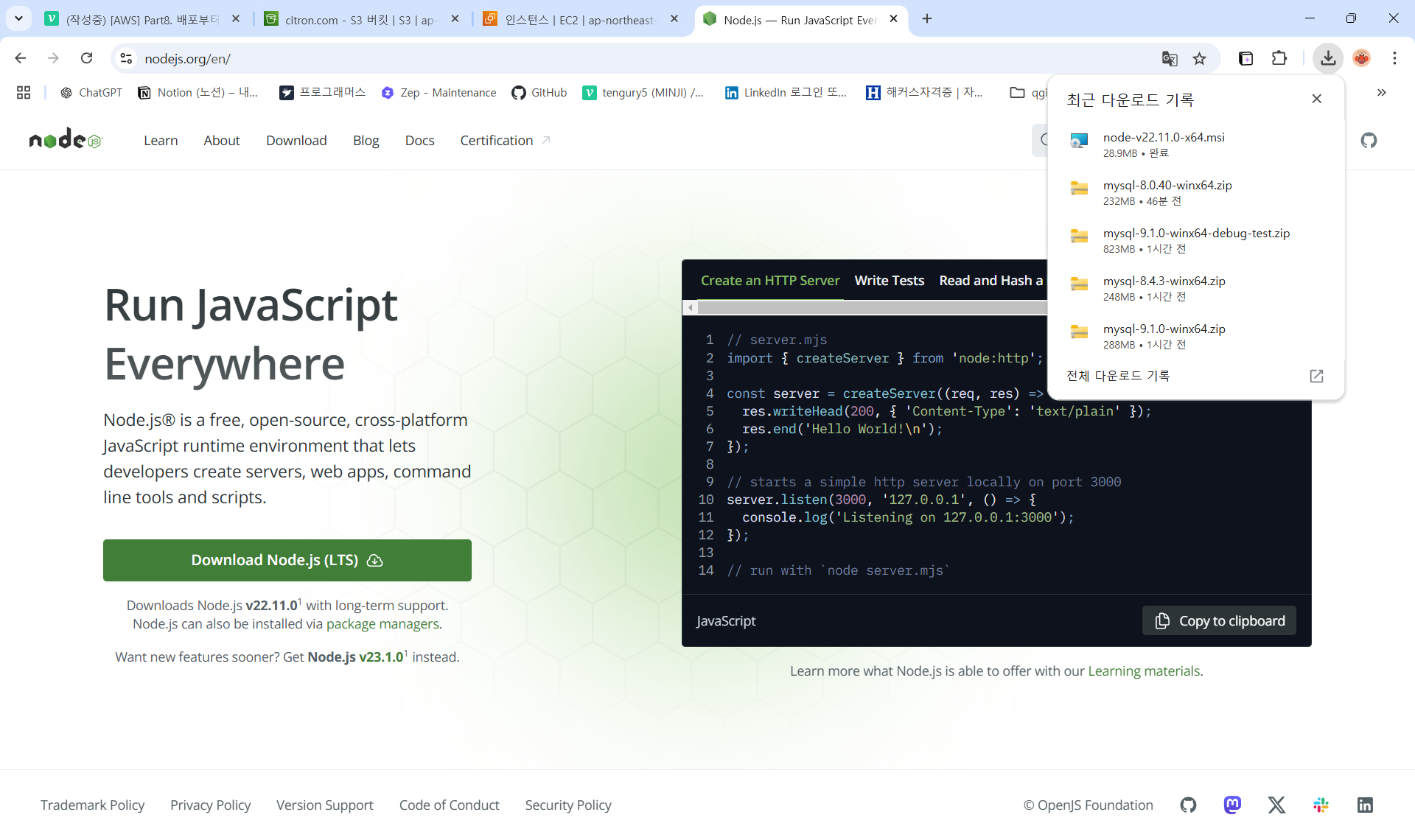Click the Node.js GitHub header icon
The height and width of the screenshot is (840, 1415).
pos(1369,140)
